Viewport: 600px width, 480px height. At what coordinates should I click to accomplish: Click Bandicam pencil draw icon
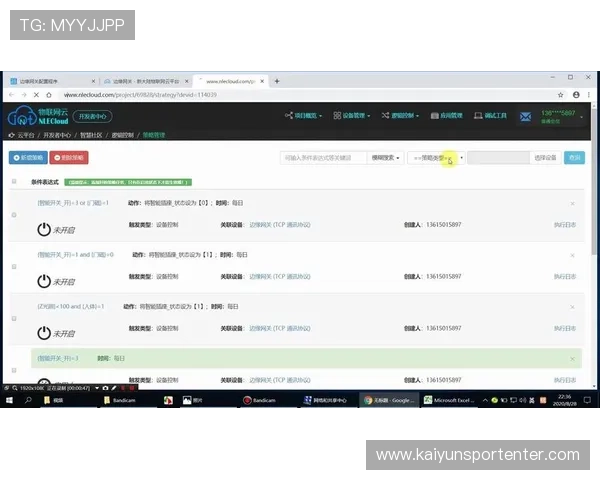coord(114,388)
